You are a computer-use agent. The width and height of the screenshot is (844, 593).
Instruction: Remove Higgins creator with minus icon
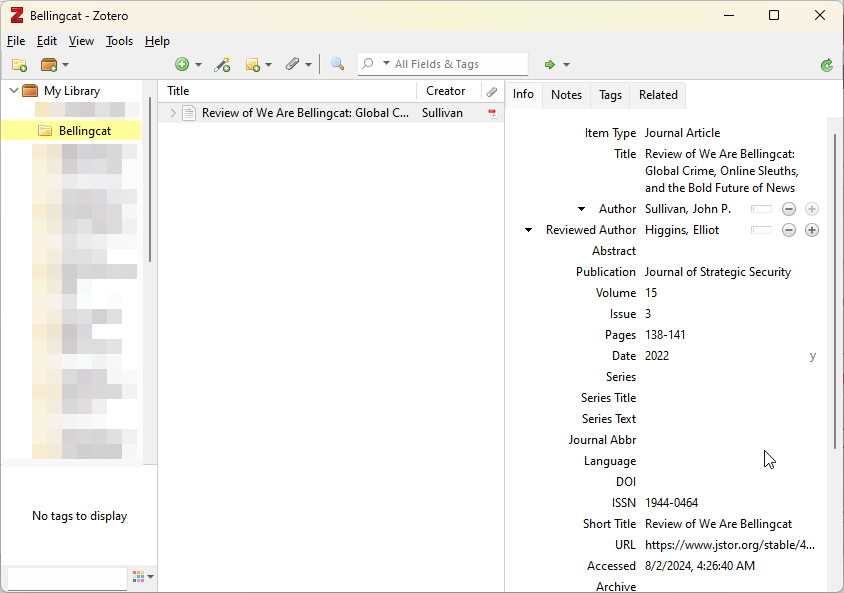point(789,230)
